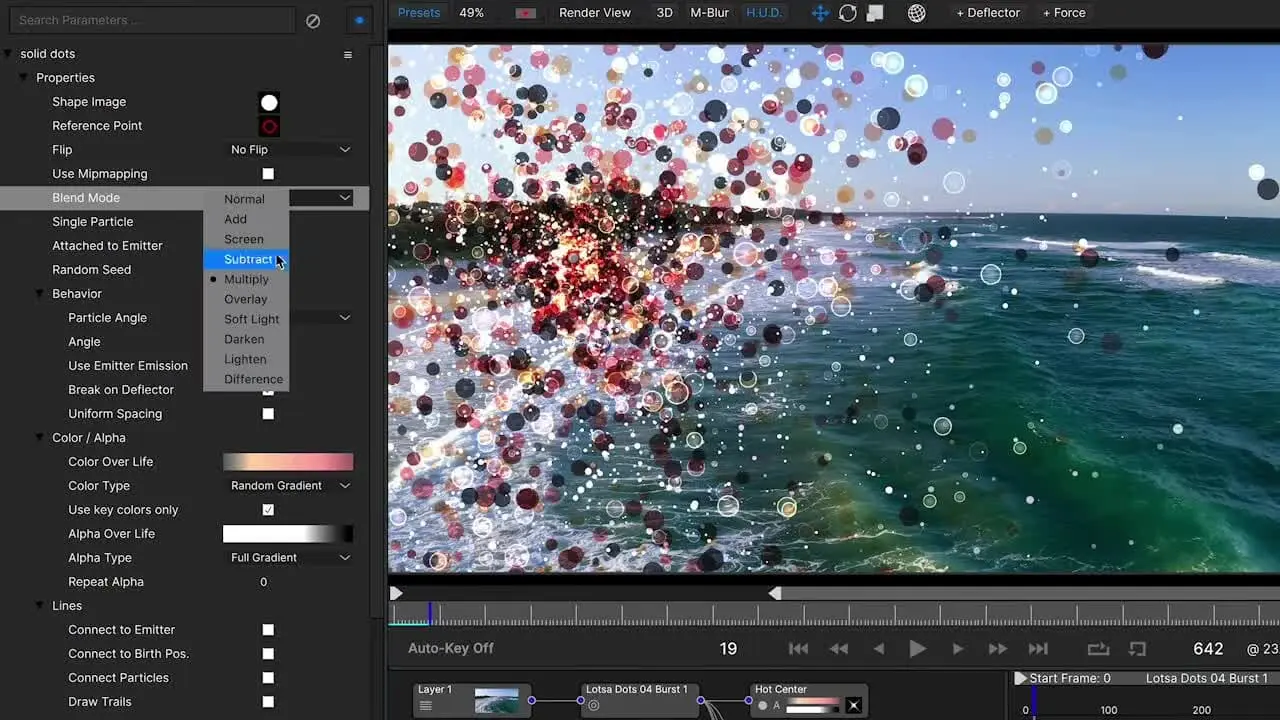Open the solid dots hamburger menu
The height and width of the screenshot is (720, 1280).
click(348, 54)
